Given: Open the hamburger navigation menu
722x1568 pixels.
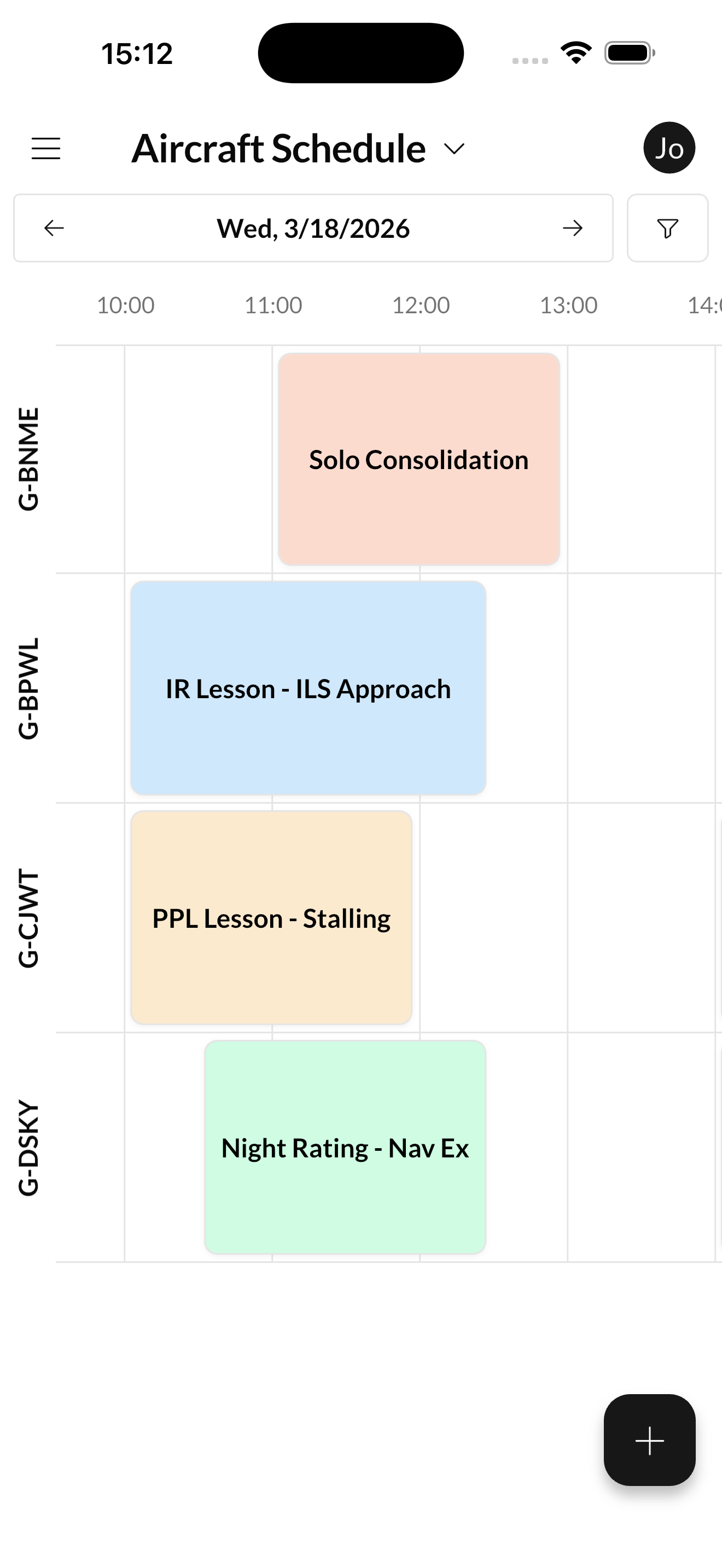Looking at the screenshot, I should point(46,149).
